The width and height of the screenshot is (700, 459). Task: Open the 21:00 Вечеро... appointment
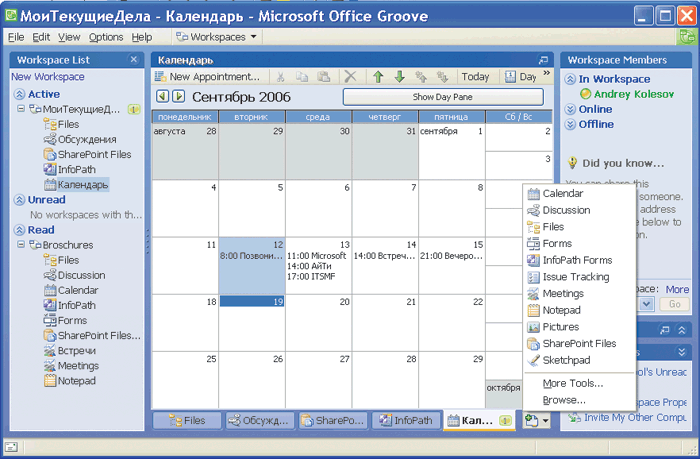coord(451,256)
